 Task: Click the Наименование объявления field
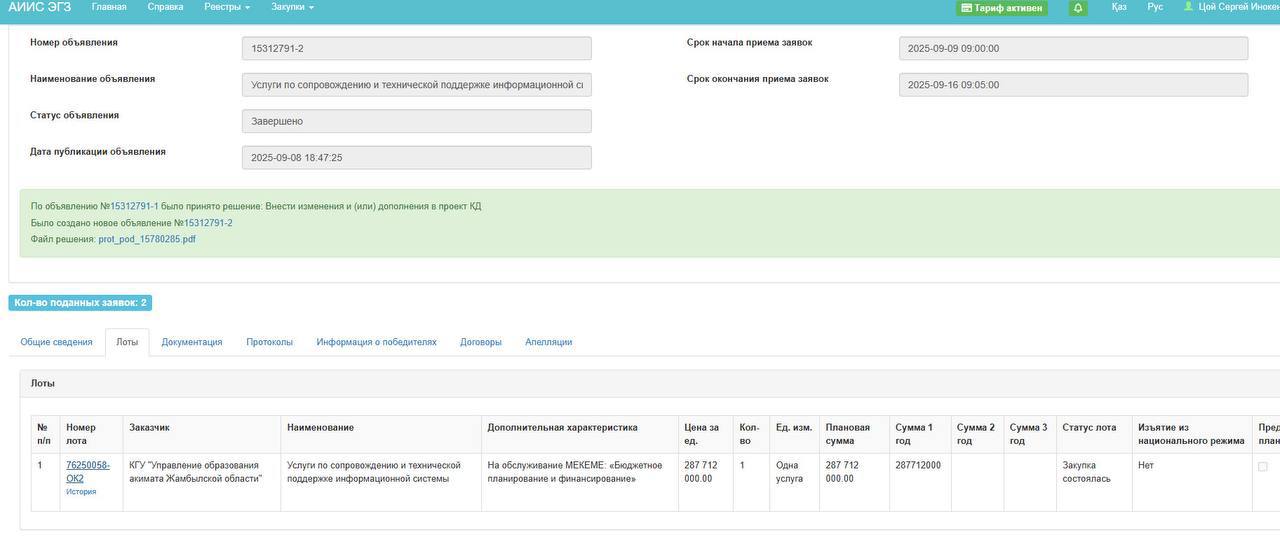pos(416,85)
